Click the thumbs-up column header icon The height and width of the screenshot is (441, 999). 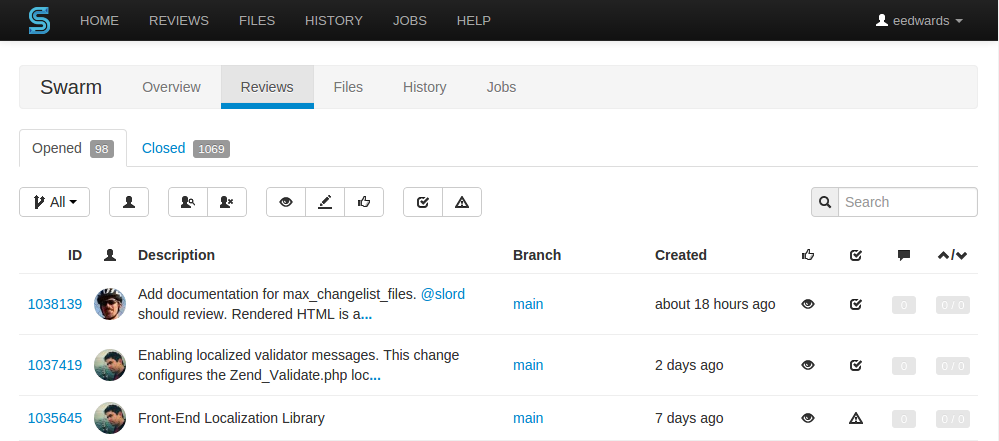click(808, 255)
